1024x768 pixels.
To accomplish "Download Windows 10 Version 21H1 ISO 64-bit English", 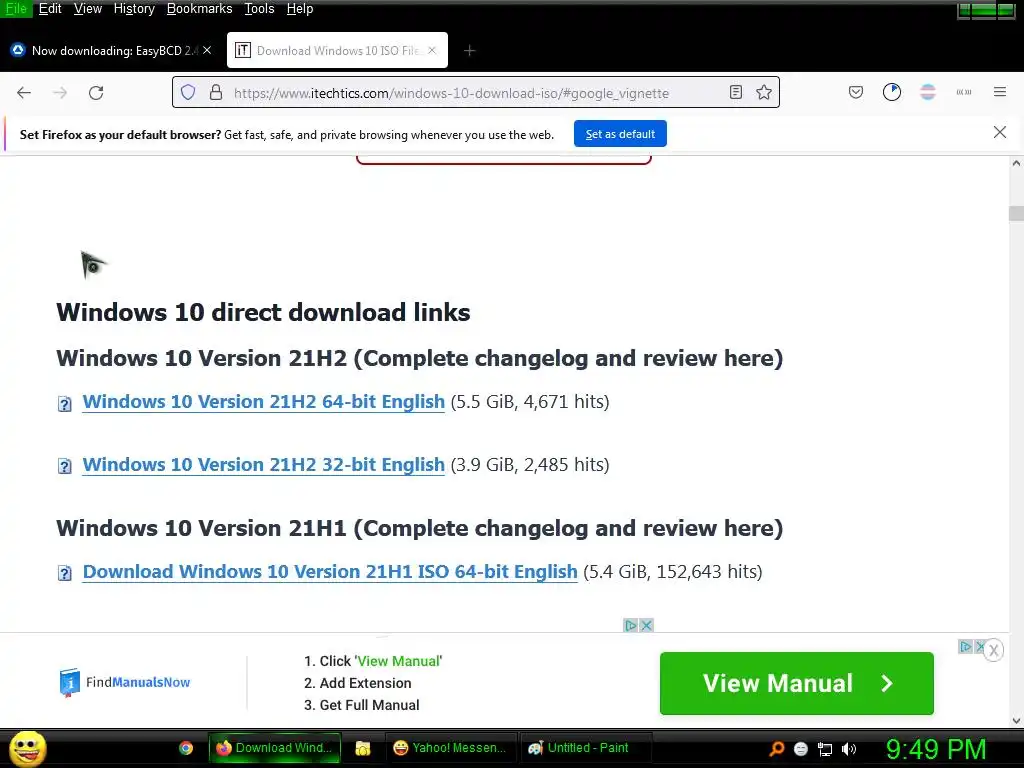I will (x=330, y=571).
